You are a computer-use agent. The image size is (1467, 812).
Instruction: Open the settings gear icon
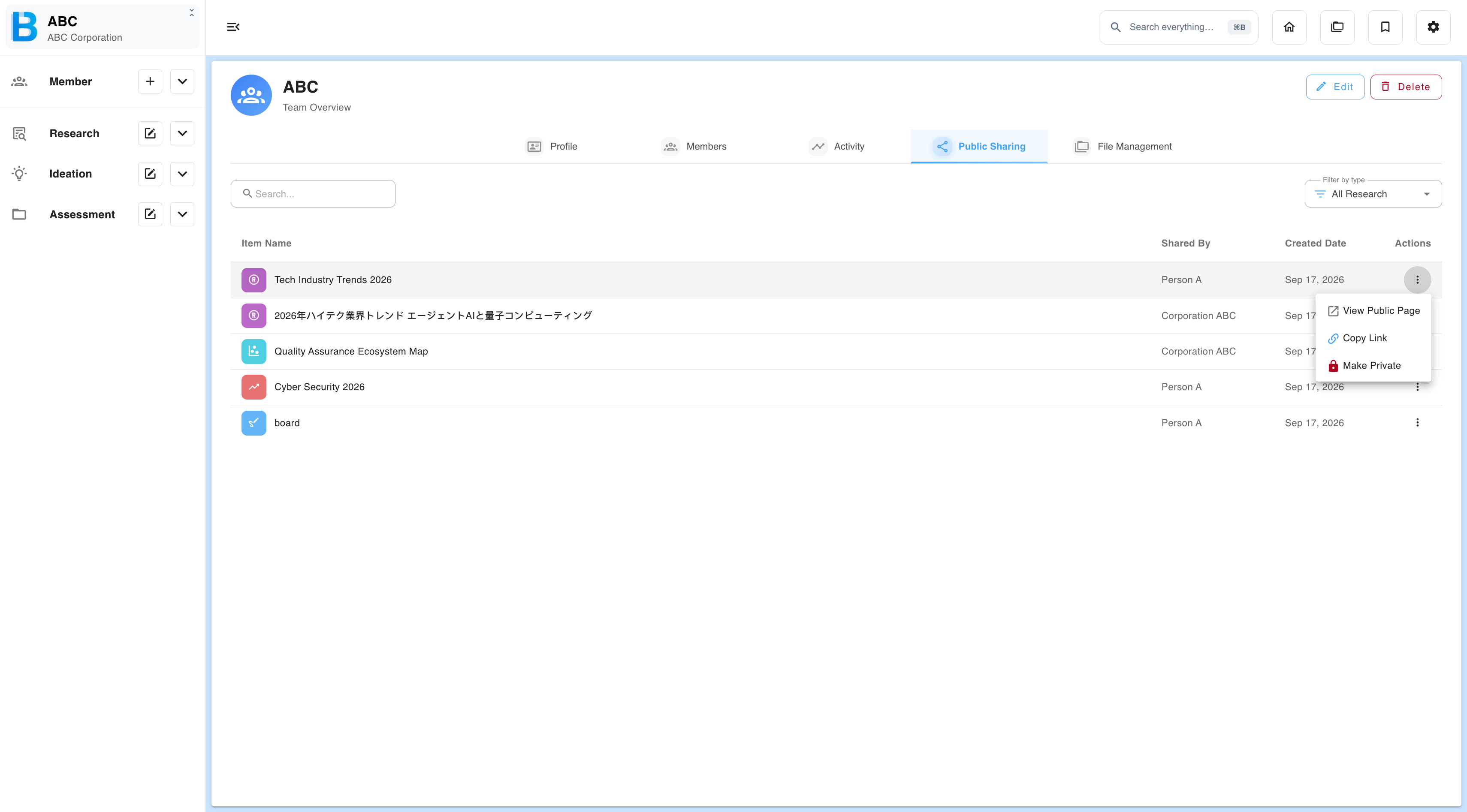coord(1434,27)
